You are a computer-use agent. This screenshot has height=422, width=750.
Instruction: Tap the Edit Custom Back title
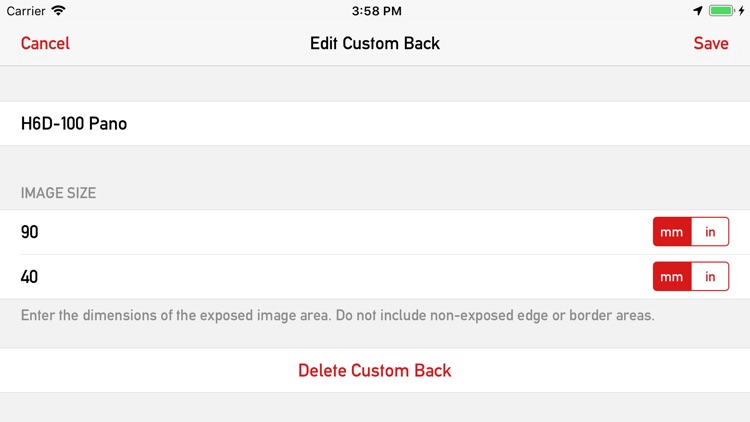coord(375,43)
